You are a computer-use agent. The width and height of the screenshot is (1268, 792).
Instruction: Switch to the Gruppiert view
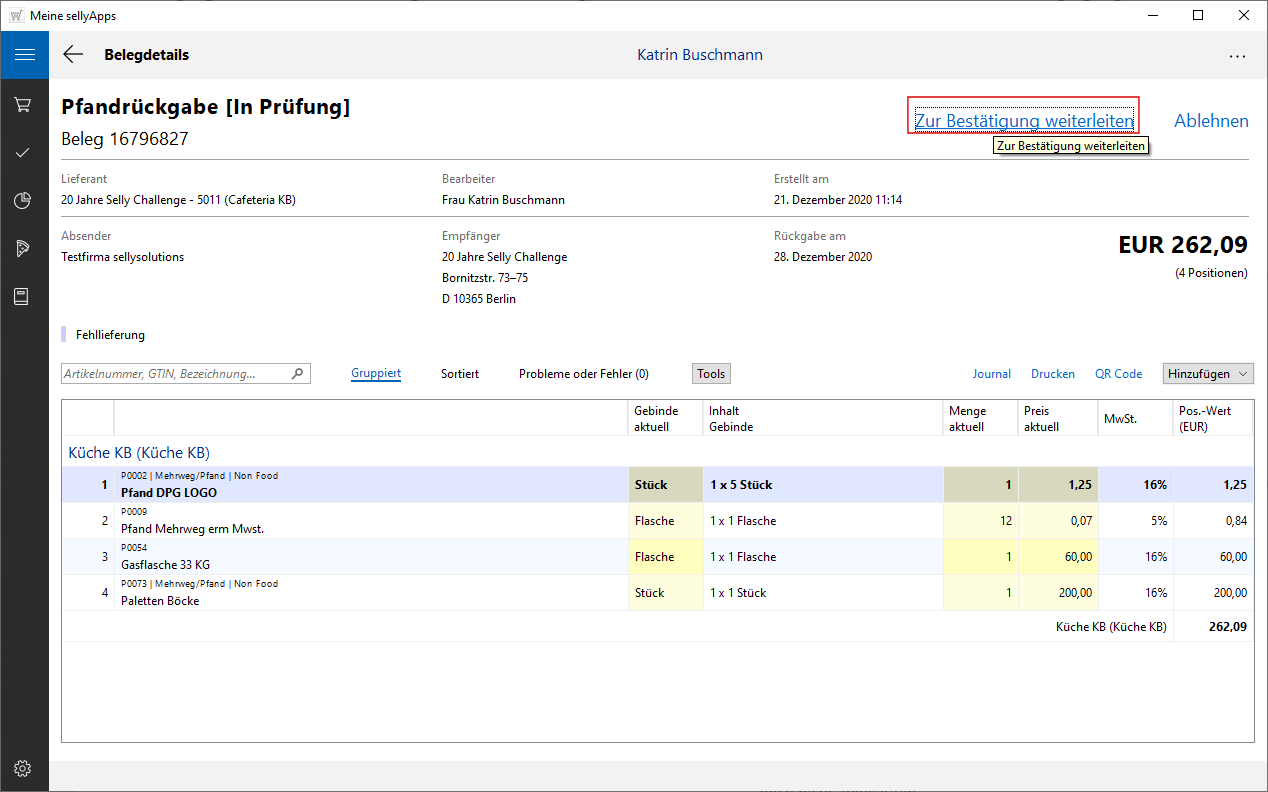376,374
